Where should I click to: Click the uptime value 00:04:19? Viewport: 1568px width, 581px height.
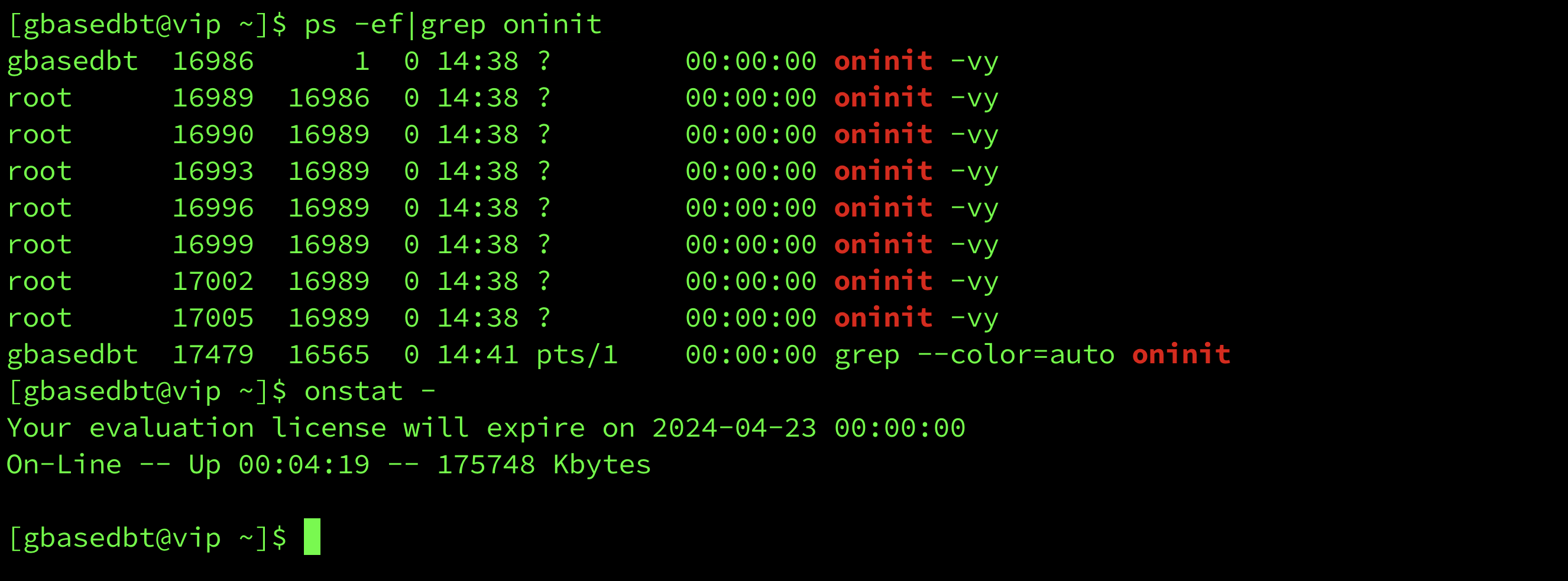304,464
